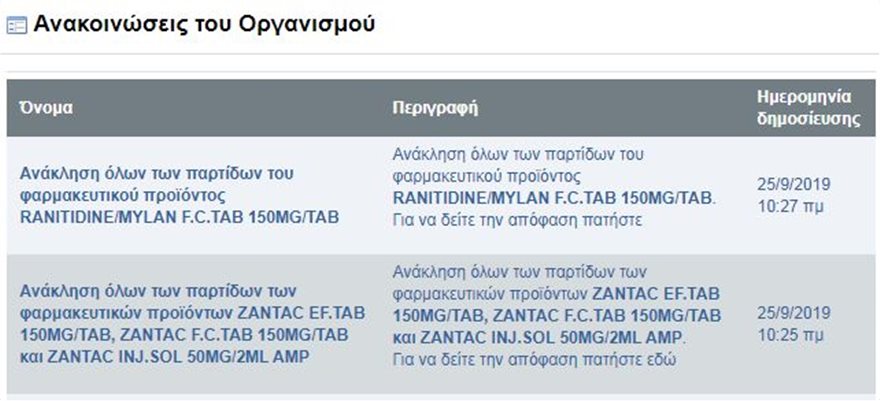880x401 pixels.
Task: Click the announcements list icon beside the heading
Action: pos(16,26)
